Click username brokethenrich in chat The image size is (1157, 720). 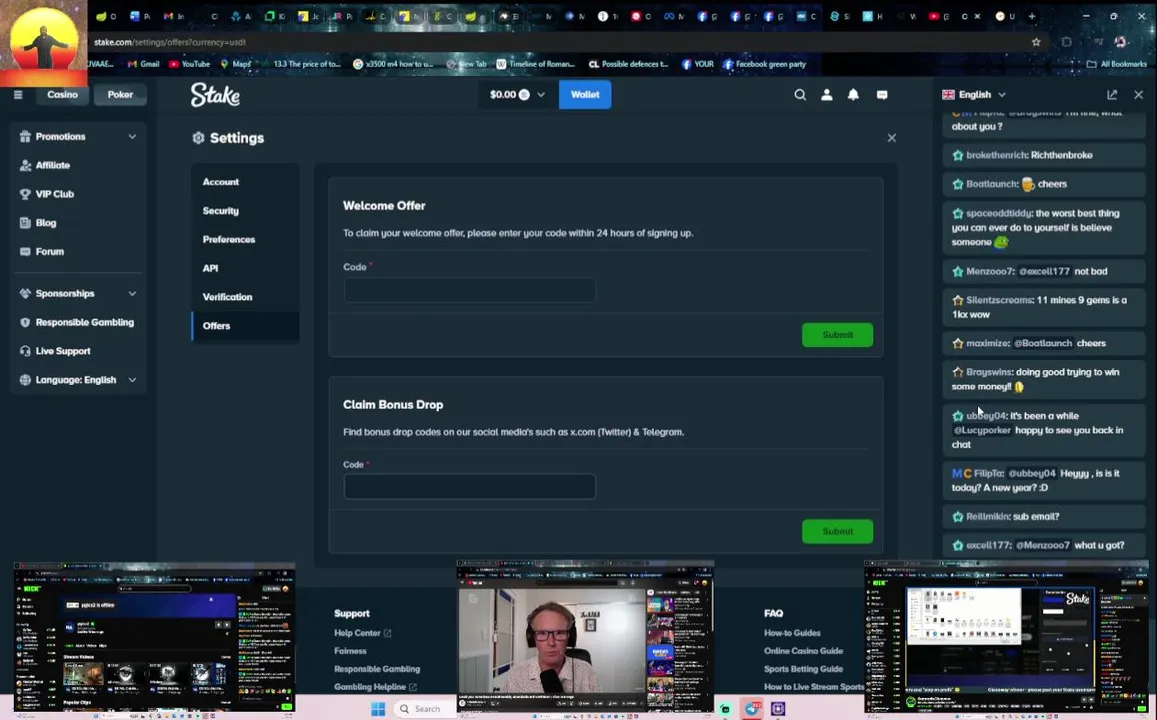[996, 155]
